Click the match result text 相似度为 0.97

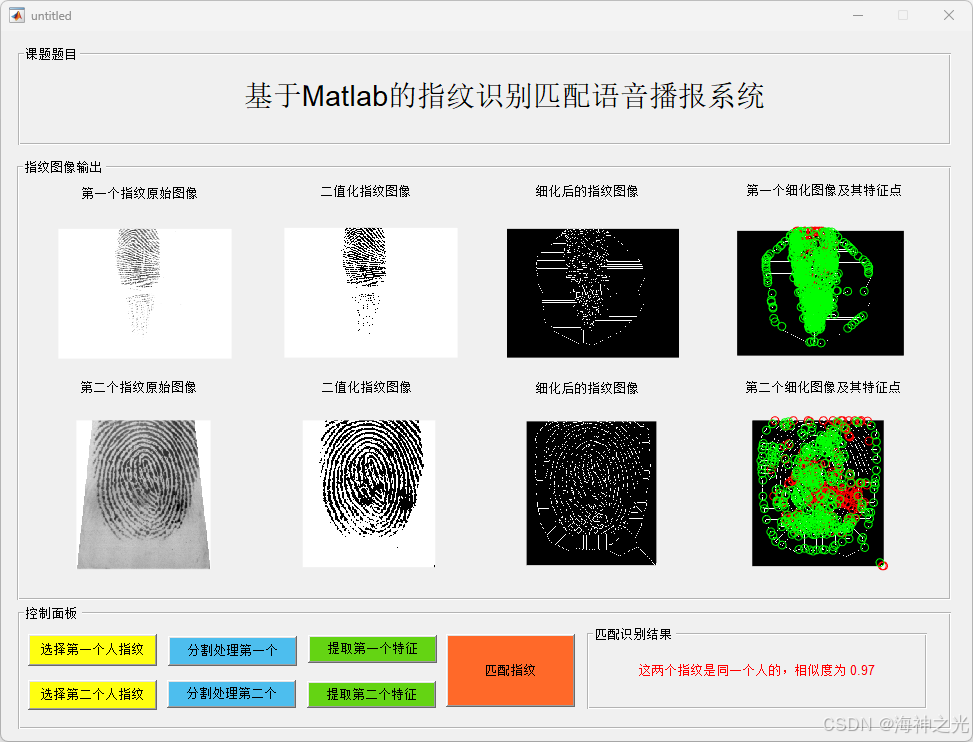tap(835, 671)
